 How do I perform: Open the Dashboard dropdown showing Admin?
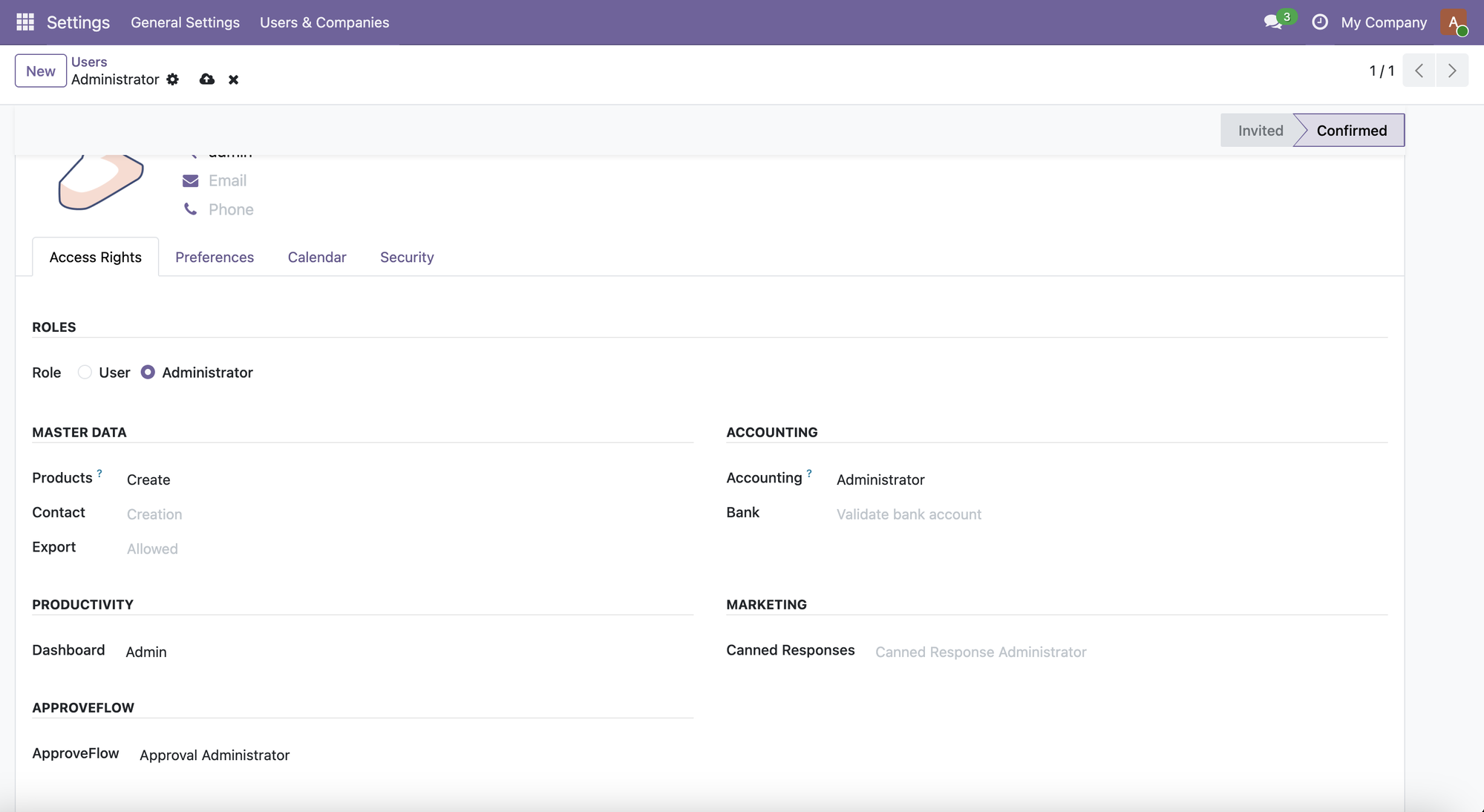pyautogui.click(x=146, y=652)
